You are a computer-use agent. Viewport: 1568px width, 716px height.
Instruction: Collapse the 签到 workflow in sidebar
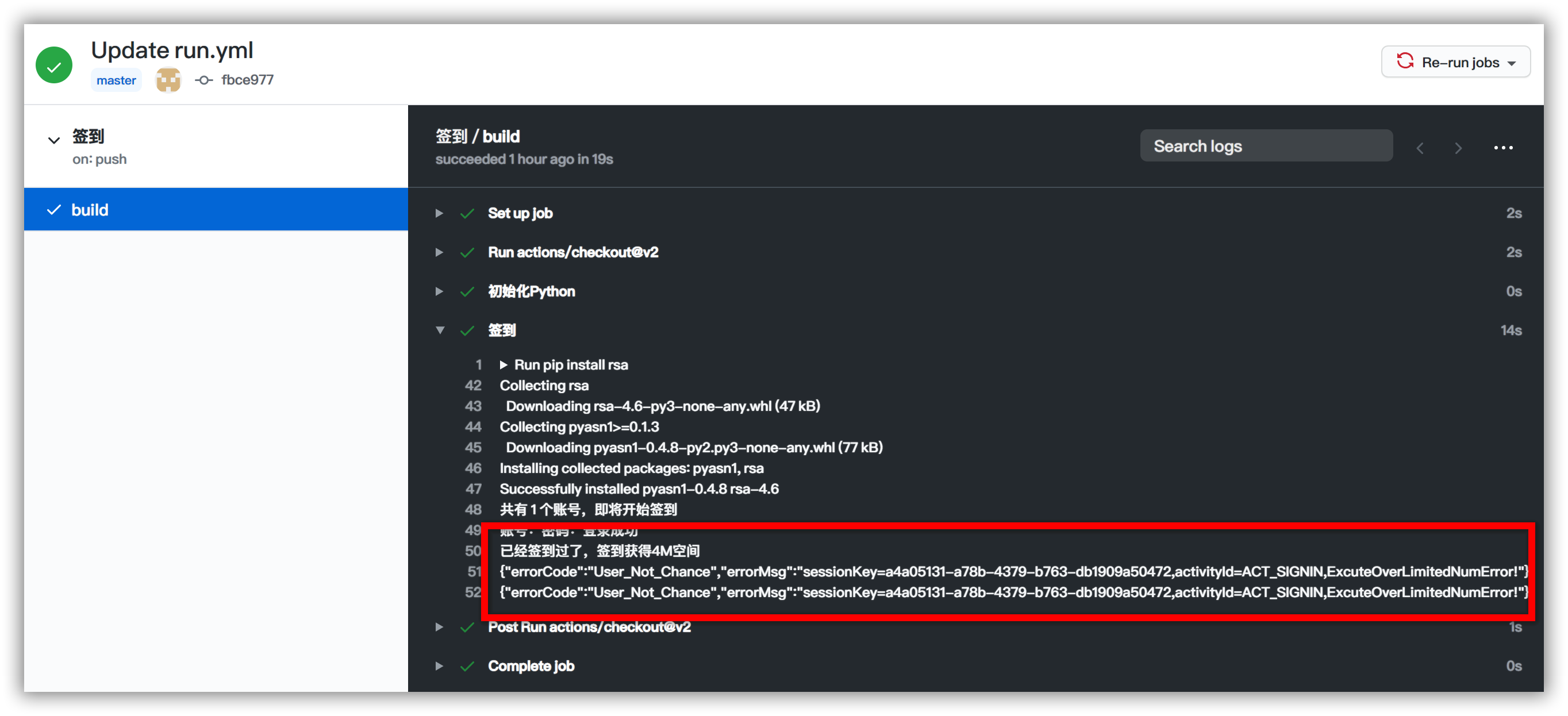(x=53, y=141)
